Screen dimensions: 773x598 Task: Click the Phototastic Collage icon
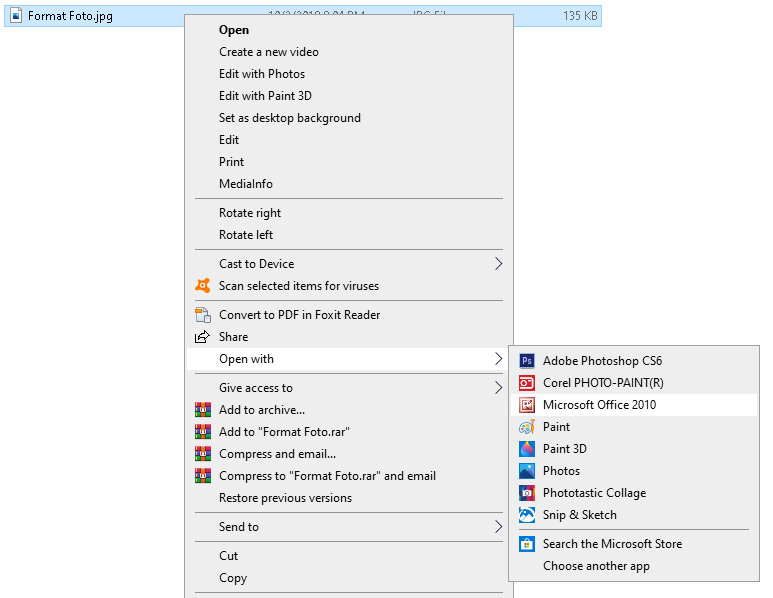click(527, 493)
